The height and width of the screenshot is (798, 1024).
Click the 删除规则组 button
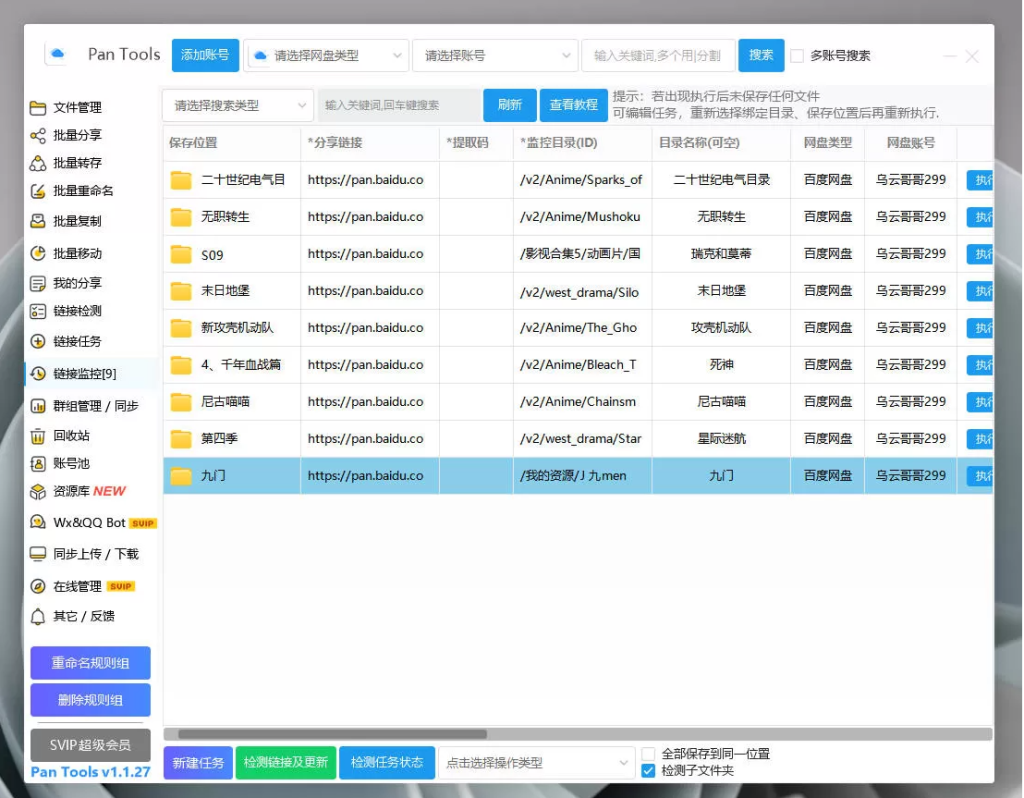pyautogui.click(x=90, y=701)
